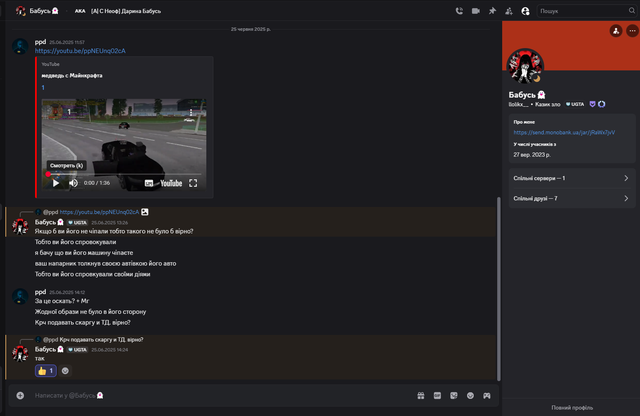Viewport: 640px width, 416px height.
Task: Click the video progress bar
Action: [124, 174]
